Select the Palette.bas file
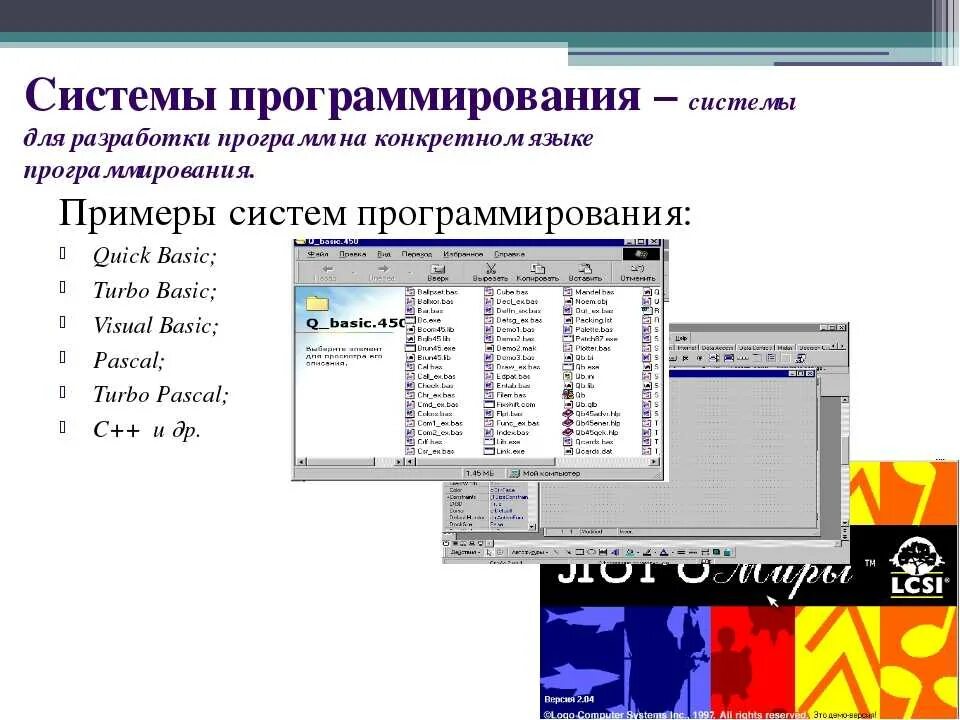The height and width of the screenshot is (720, 960). 588,329
